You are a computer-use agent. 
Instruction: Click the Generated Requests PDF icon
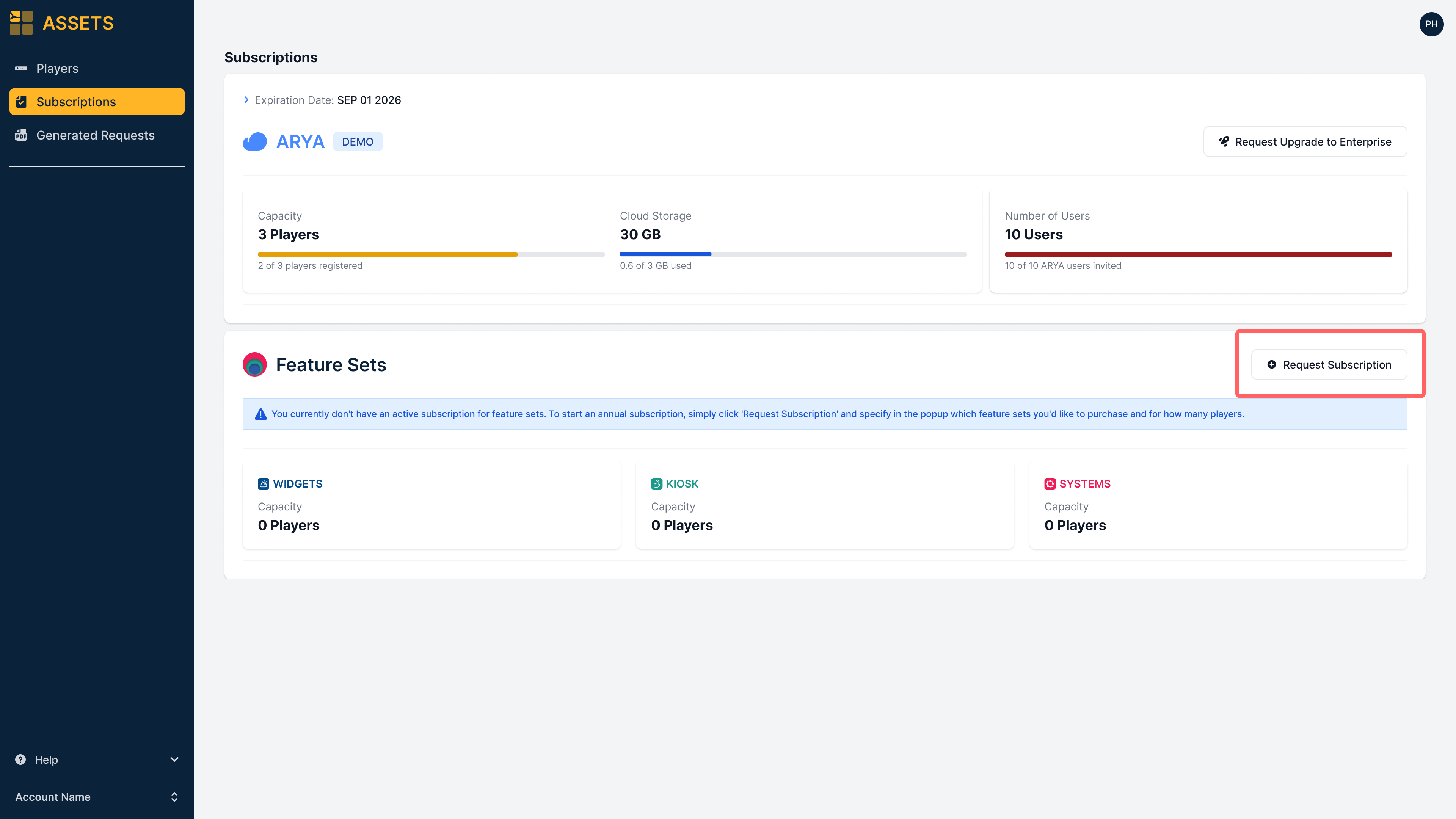coord(21,135)
